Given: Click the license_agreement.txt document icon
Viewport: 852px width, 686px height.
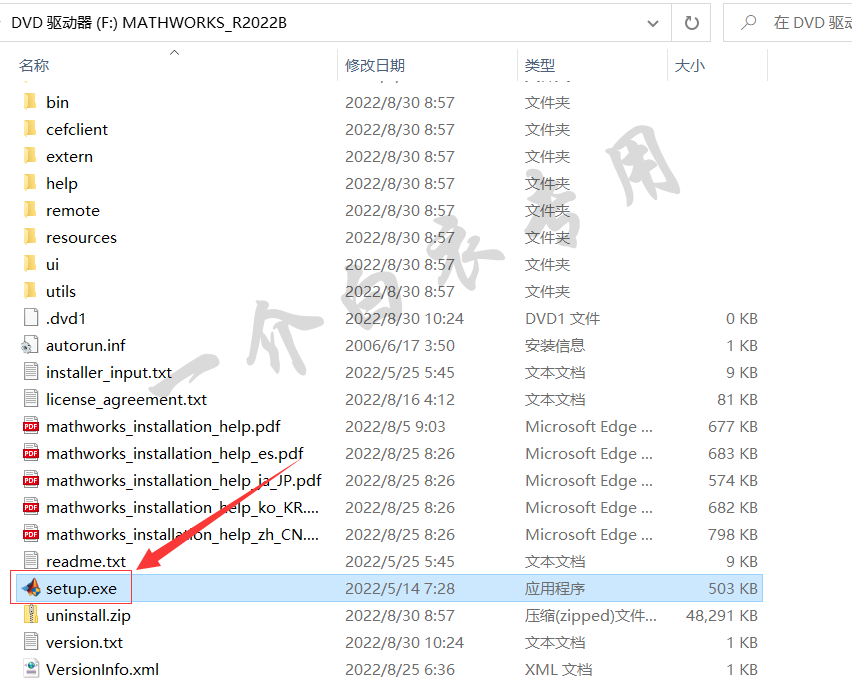Looking at the screenshot, I should click(31, 399).
